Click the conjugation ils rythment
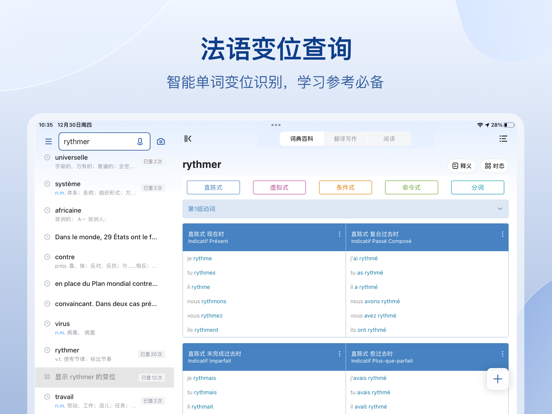552x414 pixels. (202, 330)
